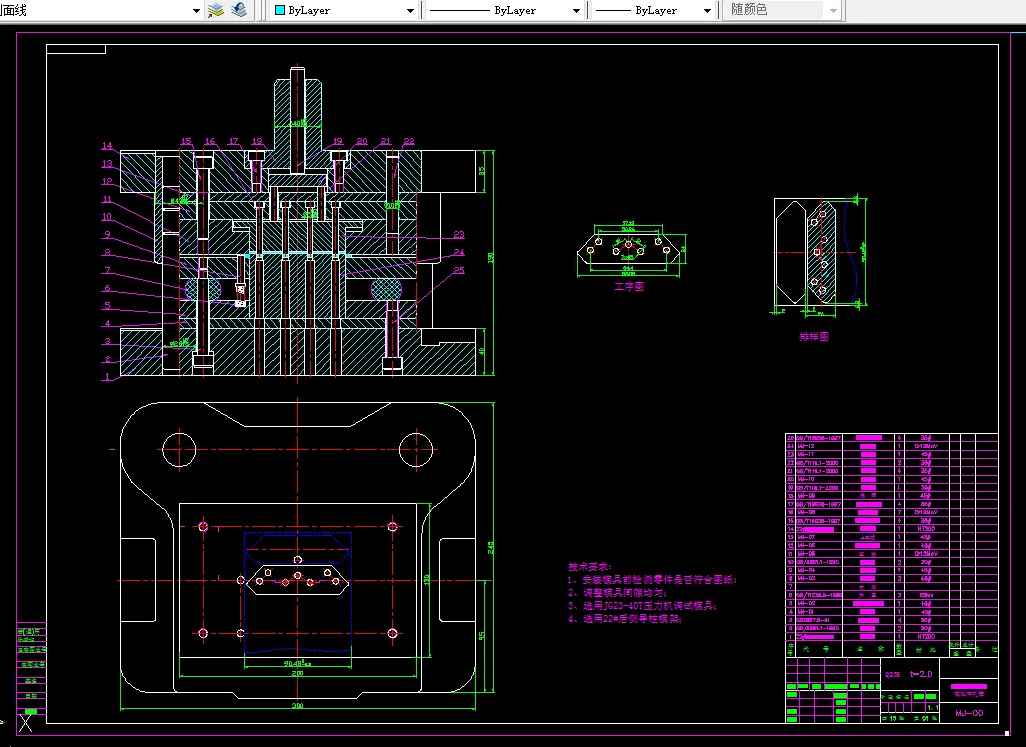
Task: Expand the ByLayer linetype dropdown
Action: pos(576,10)
